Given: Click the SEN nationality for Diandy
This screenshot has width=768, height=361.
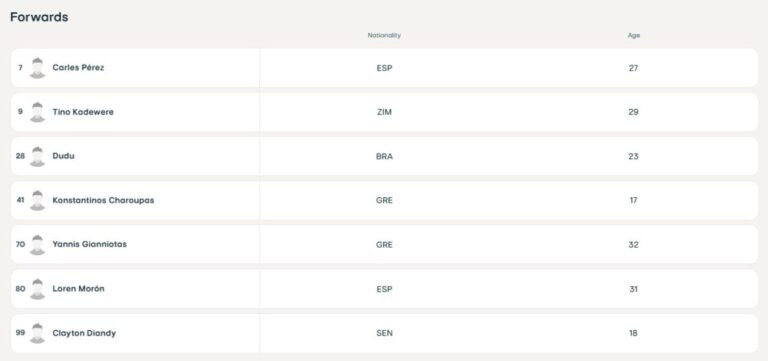Looking at the screenshot, I should [384, 333].
